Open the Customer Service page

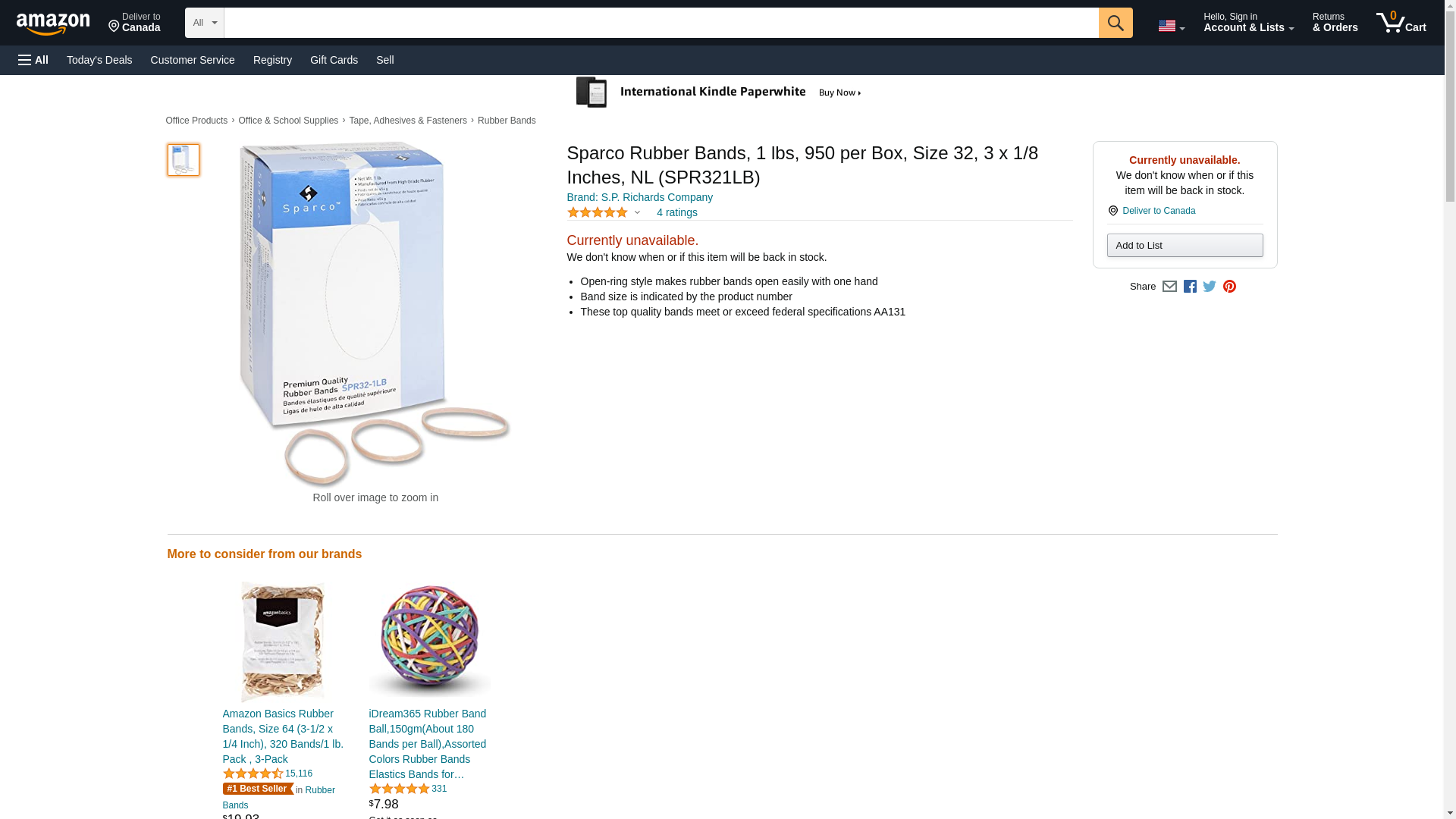(193, 60)
